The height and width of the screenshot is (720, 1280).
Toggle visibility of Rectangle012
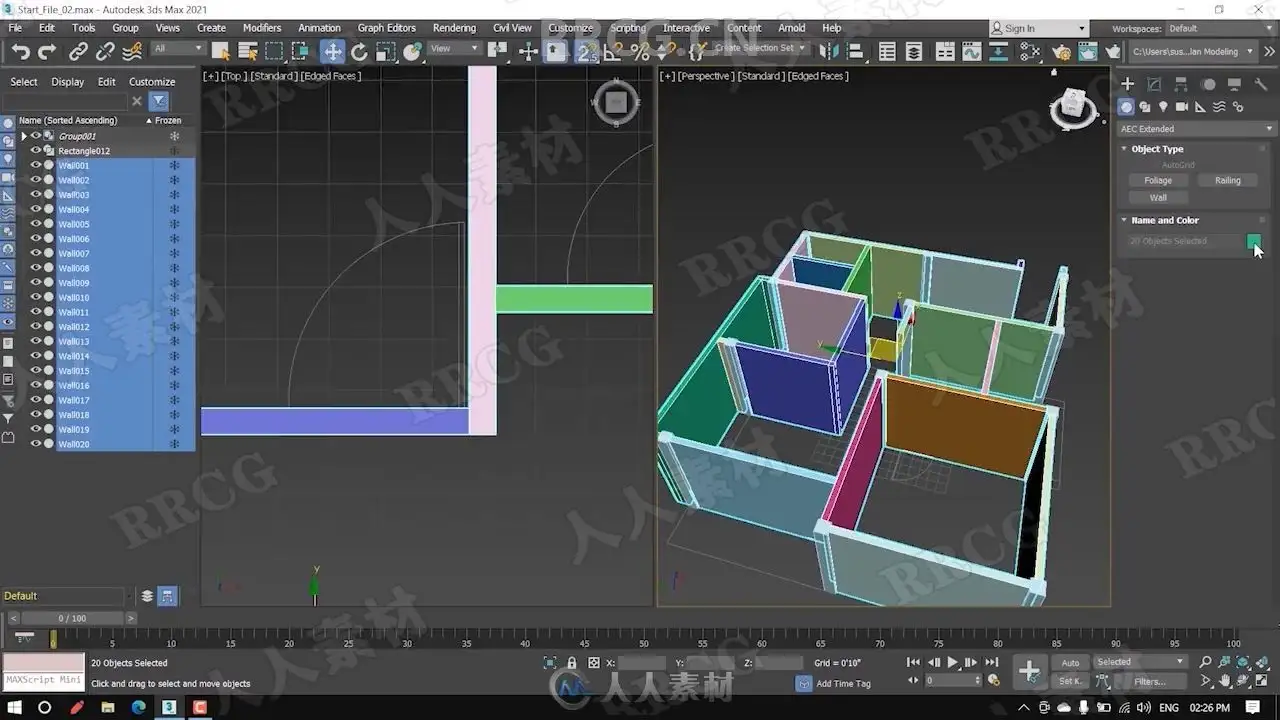point(36,151)
